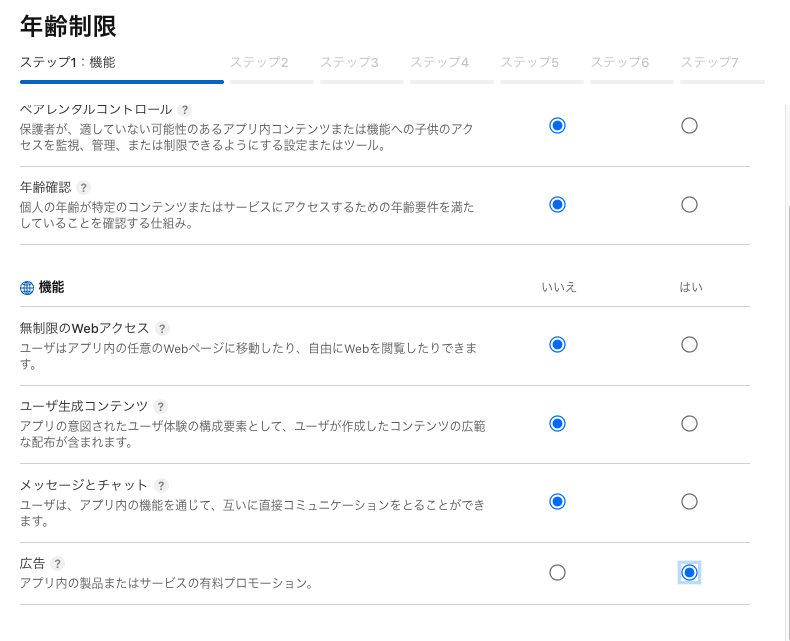Select はい for ペアレンタルコントロール
The image size is (790, 641).
click(689, 125)
